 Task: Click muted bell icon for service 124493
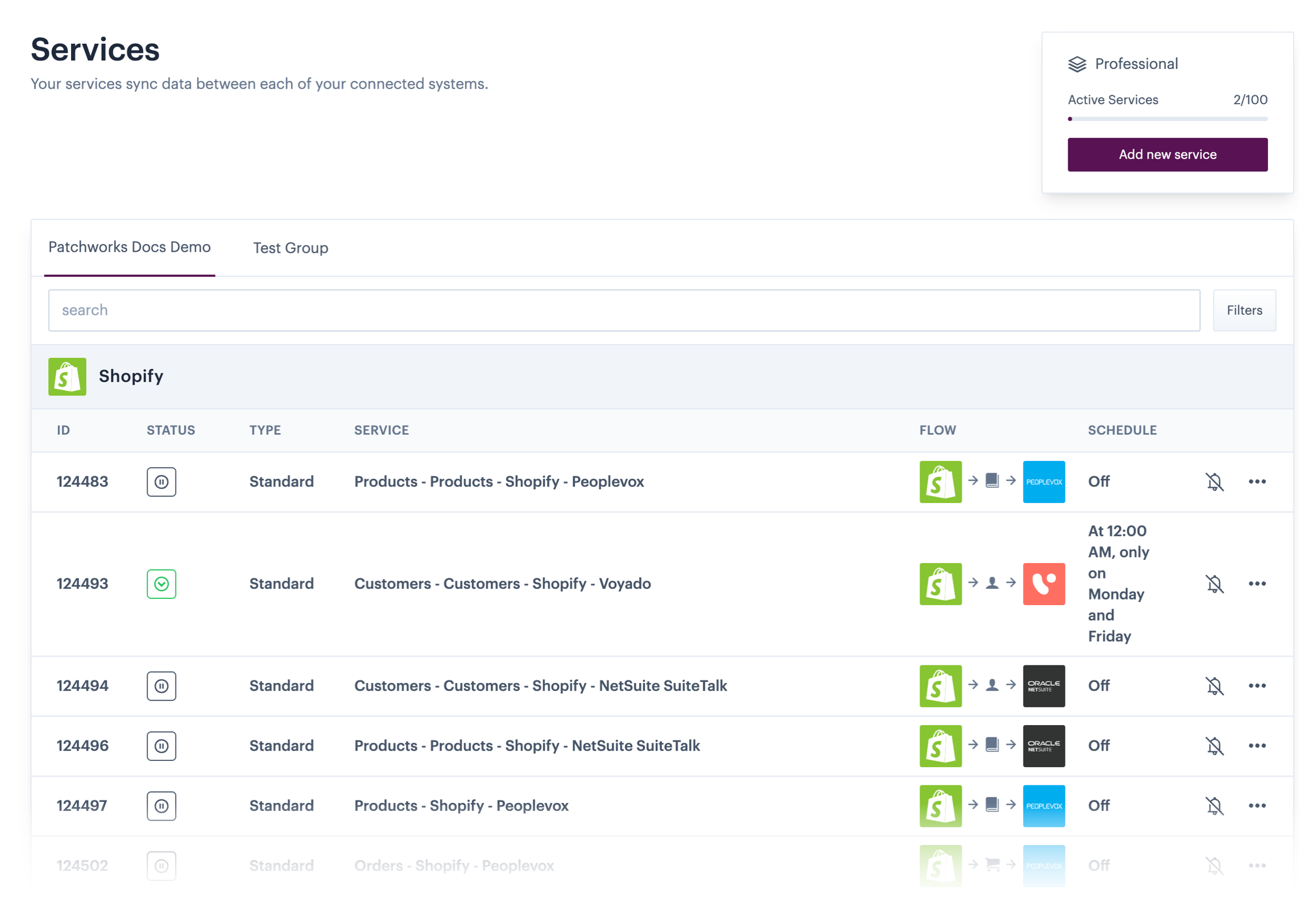1214,584
